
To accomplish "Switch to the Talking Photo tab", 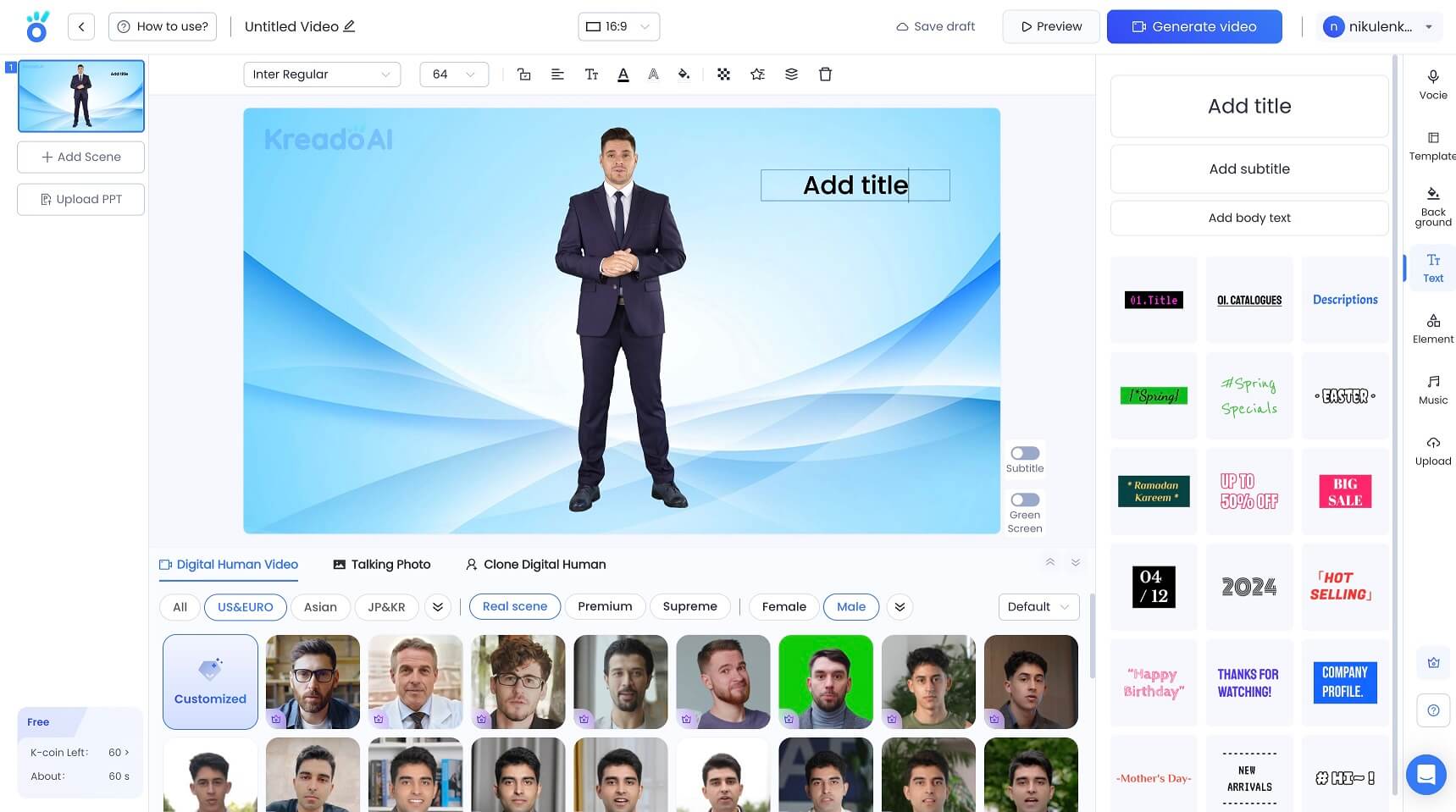I will click(x=382, y=565).
